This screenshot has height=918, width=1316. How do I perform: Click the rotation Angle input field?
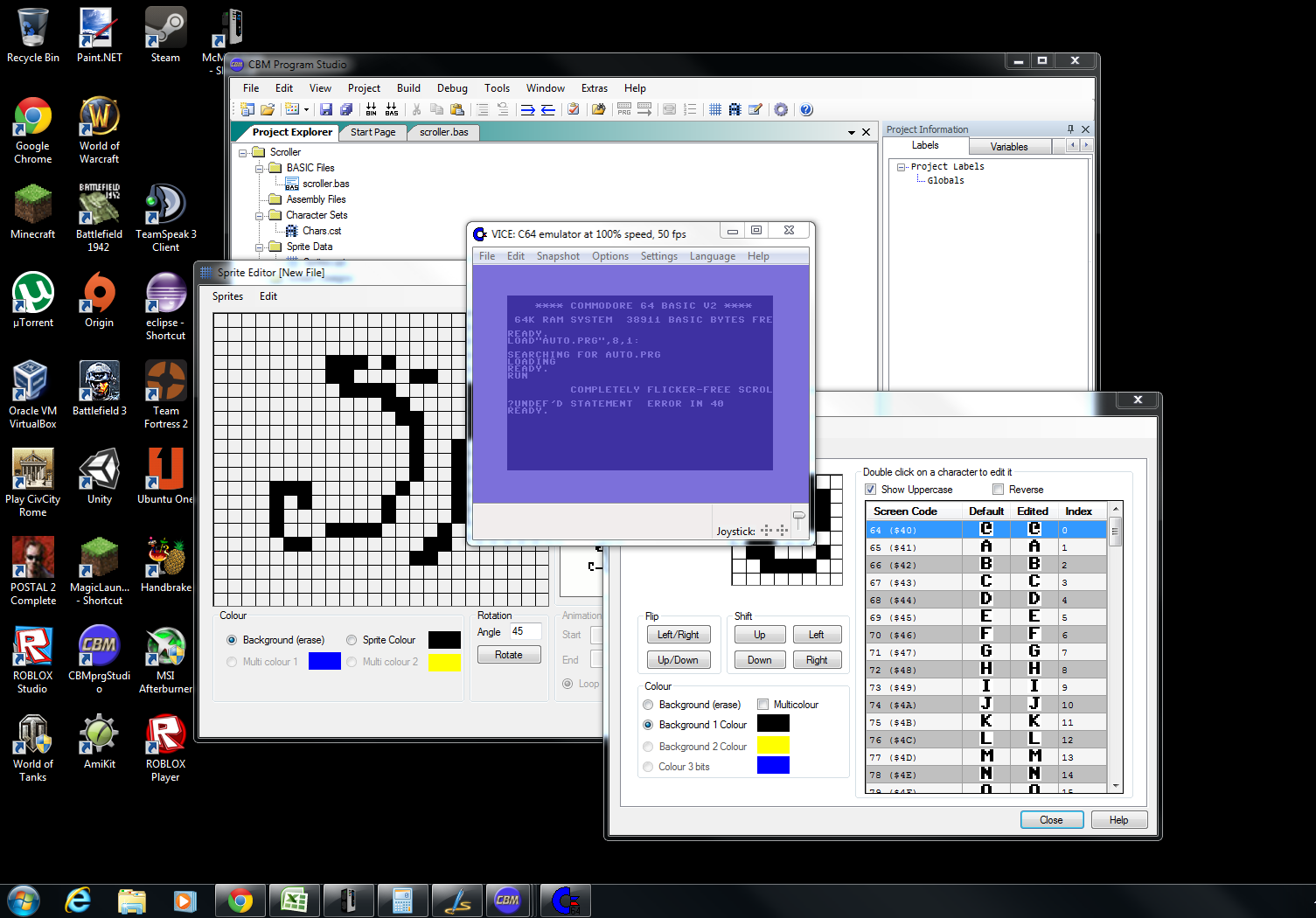pos(525,631)
